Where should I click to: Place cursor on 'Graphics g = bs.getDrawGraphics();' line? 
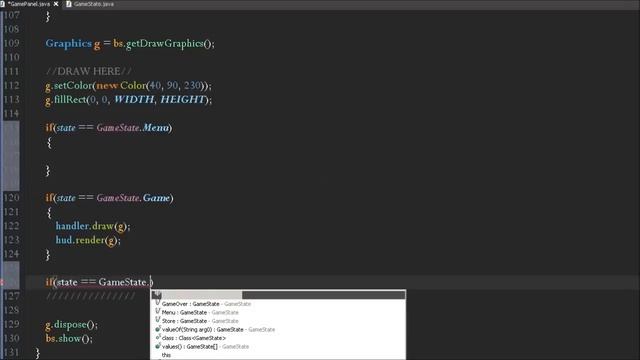130,43
